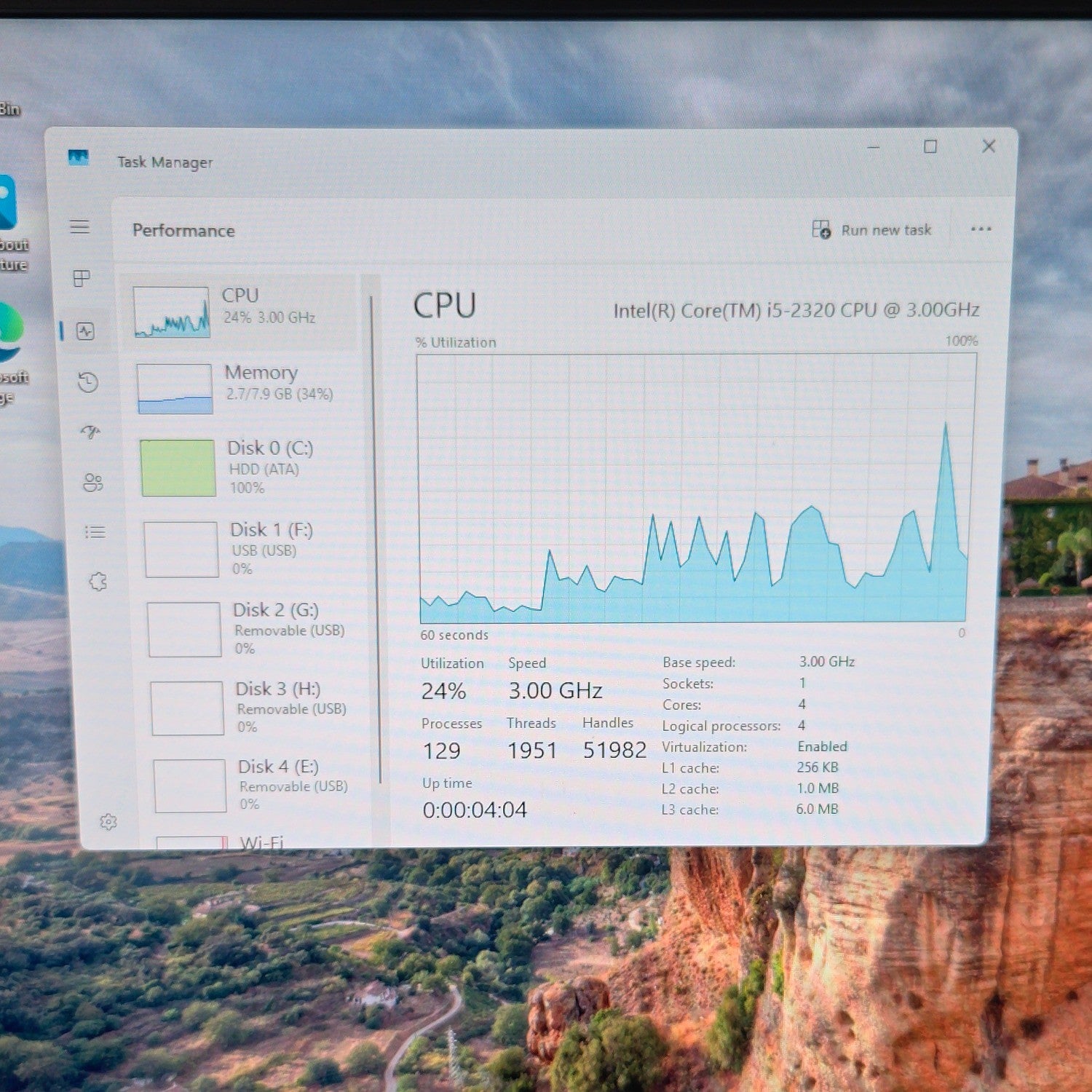The image size is (1092, 1092).
Task: Open the hamburger navigation menu
Action: pyautogui.click(x=80, y=227)
